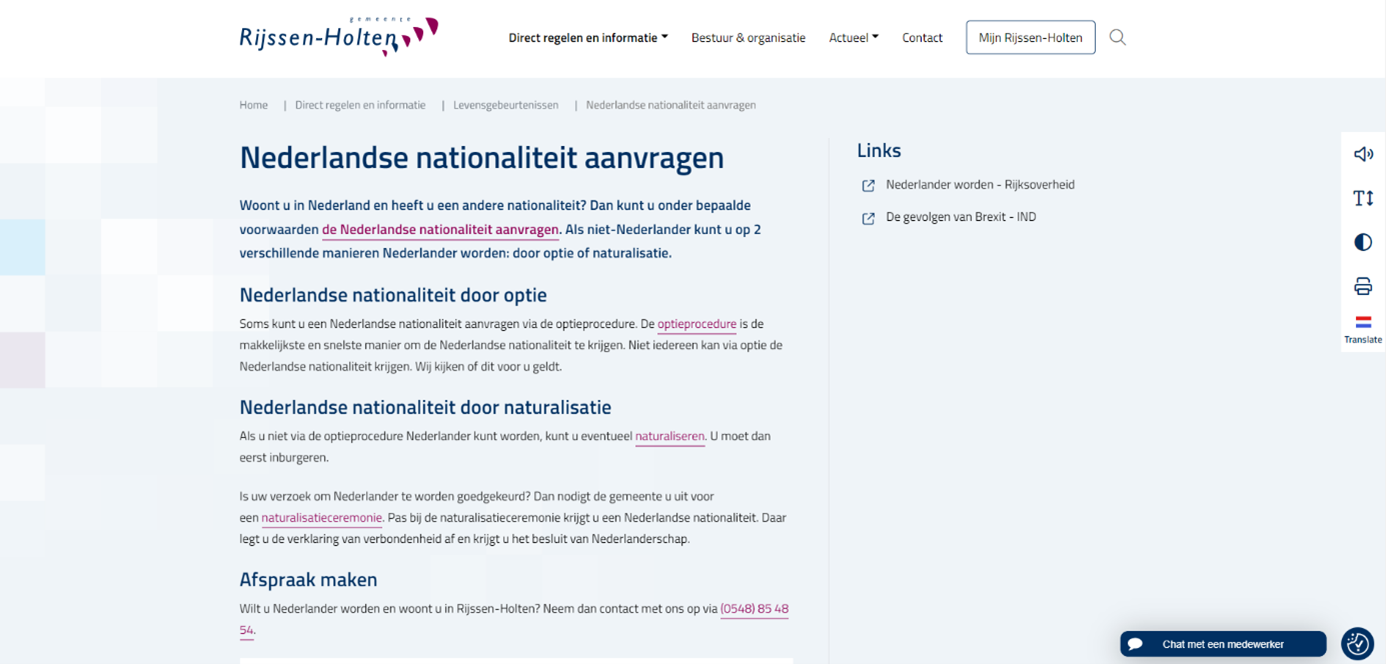The height and width of the screenshot is (664, 1386).
Task: Toggle the high contrast mode icon
Action: [x=1363, y=242]
